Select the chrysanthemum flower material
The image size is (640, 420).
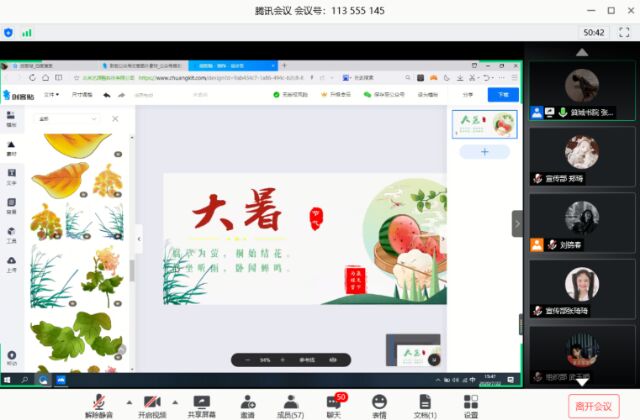[102, 275]
